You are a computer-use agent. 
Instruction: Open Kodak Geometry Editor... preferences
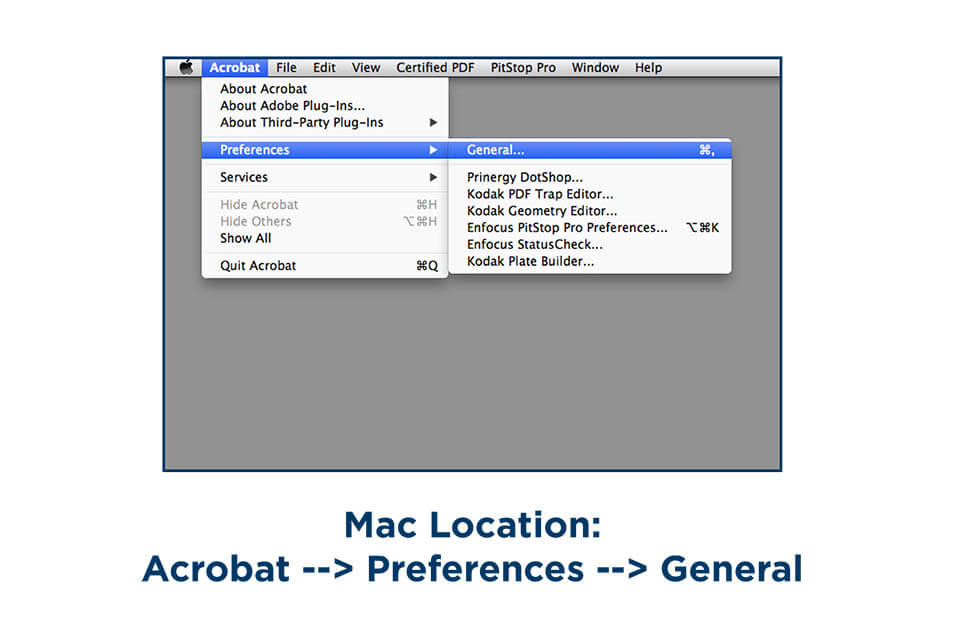590,211
